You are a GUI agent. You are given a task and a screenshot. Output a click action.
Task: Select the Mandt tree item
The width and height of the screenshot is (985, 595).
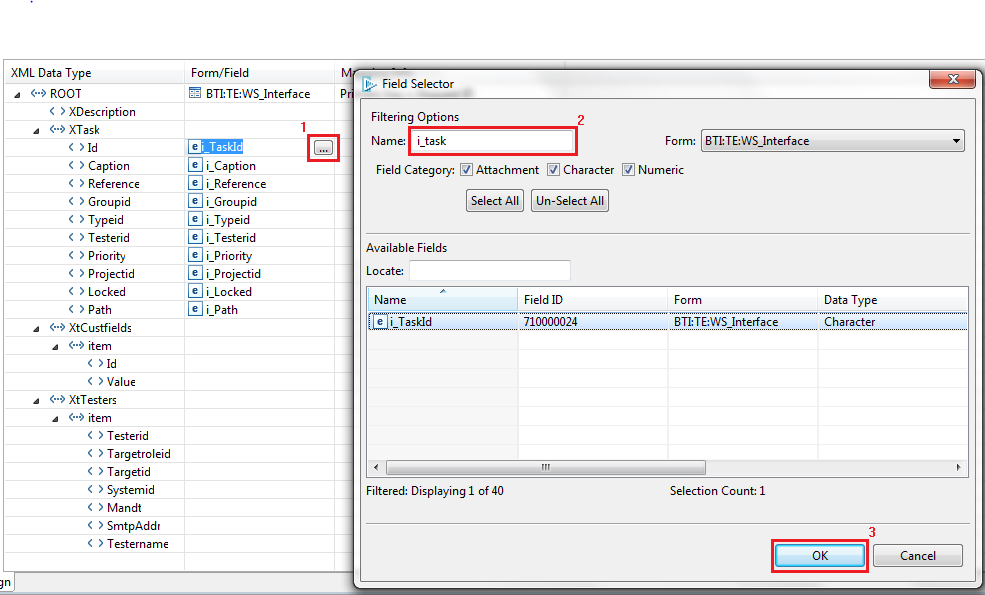(x=124, y=508)
